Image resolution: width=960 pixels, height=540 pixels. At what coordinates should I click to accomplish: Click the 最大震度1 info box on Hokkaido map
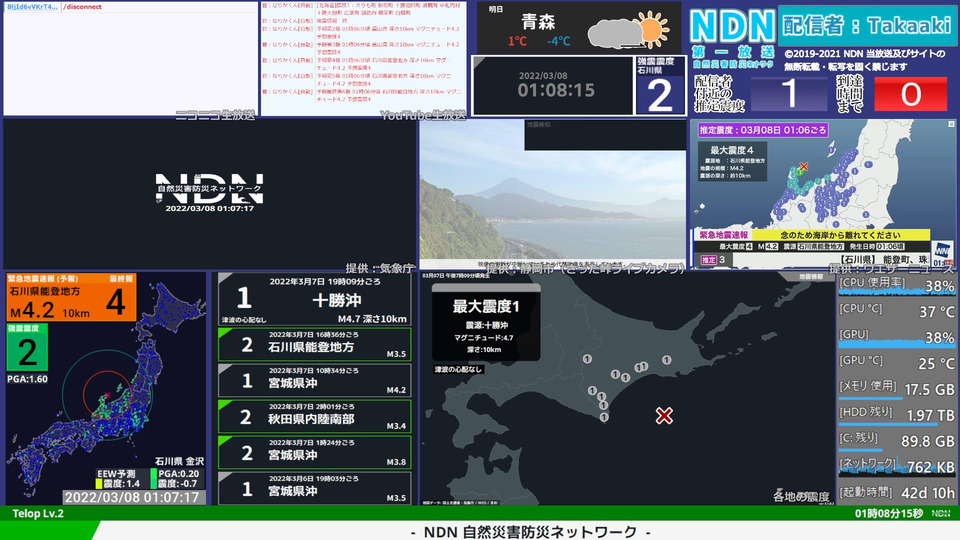(486, 323)
